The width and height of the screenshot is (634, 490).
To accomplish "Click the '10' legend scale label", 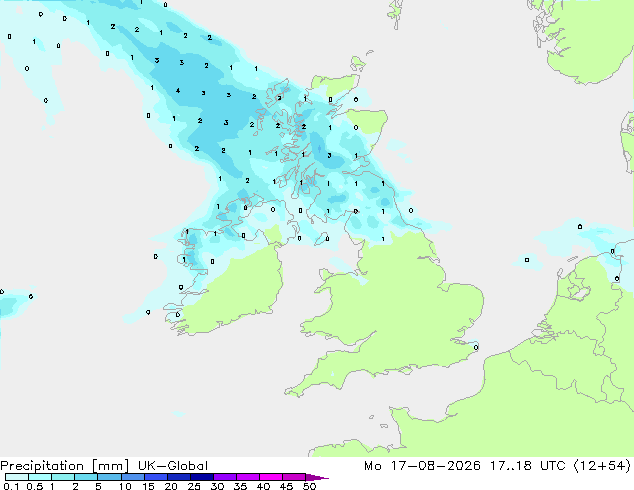I will [125, 486].
